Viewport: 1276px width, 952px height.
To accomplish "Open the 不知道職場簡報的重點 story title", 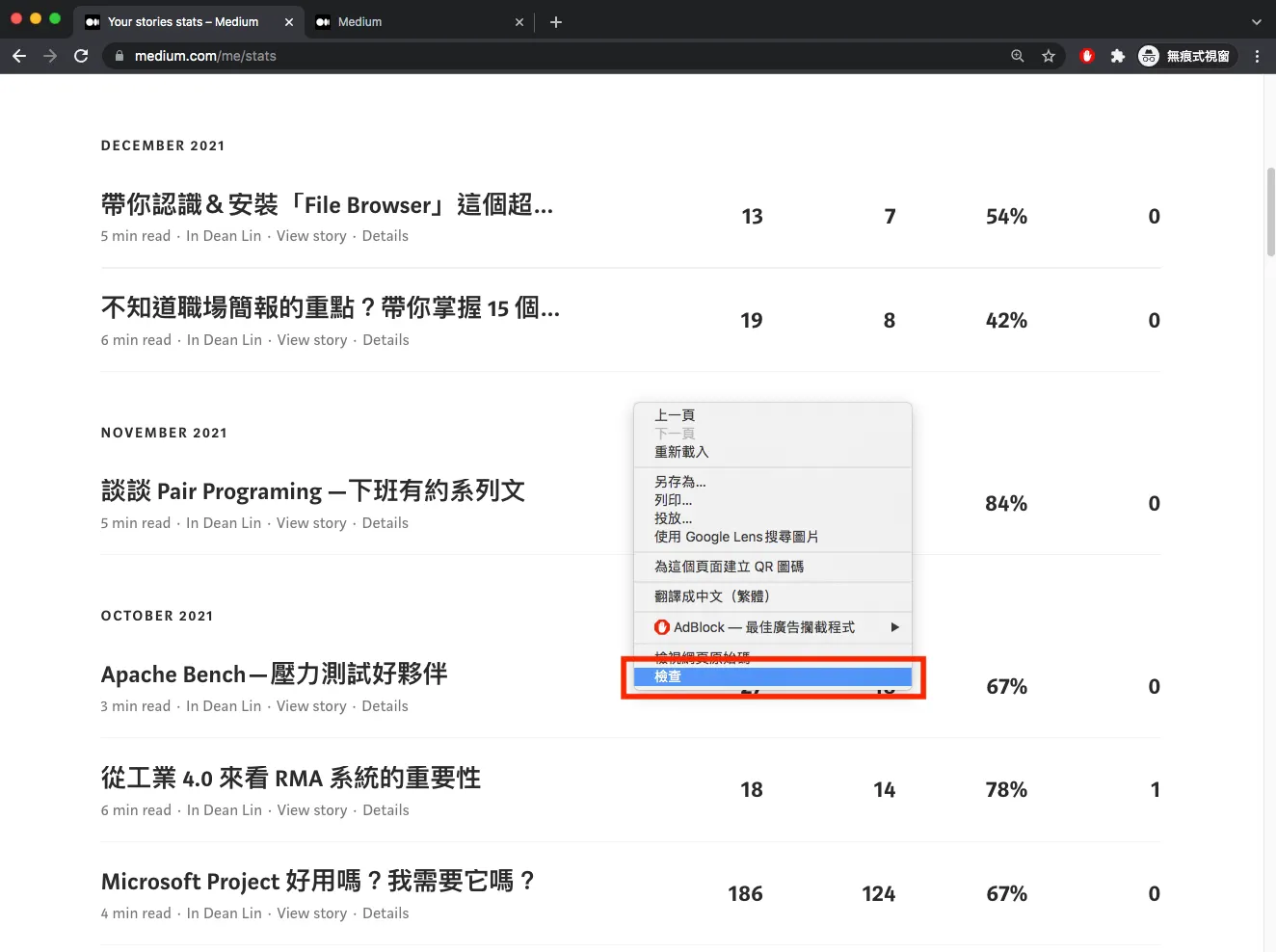I will point(331,308).
